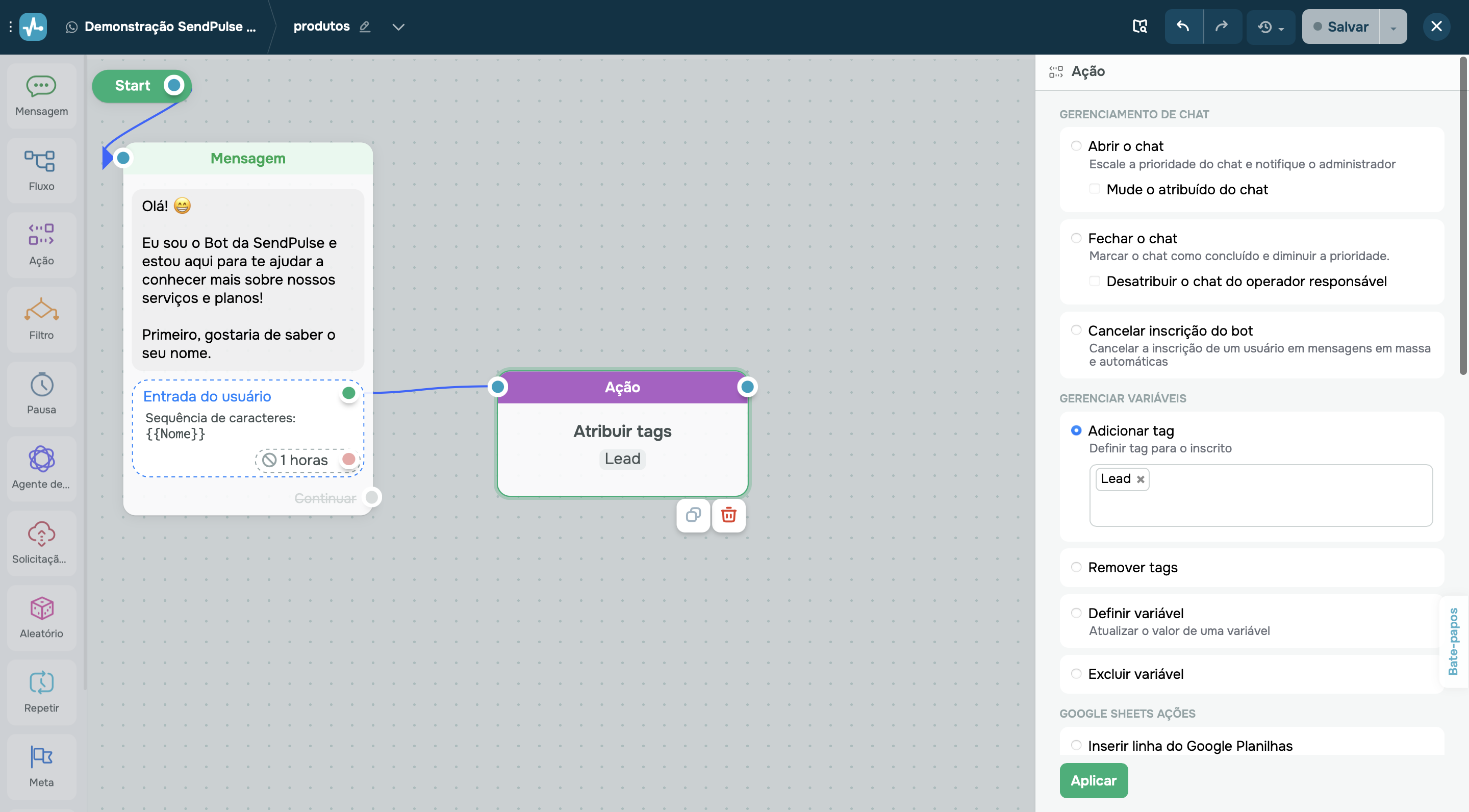Viewport: 1469px width, 812px height.
Task: Select the Adicionar tag radio option
Action: click(1076, 430)
